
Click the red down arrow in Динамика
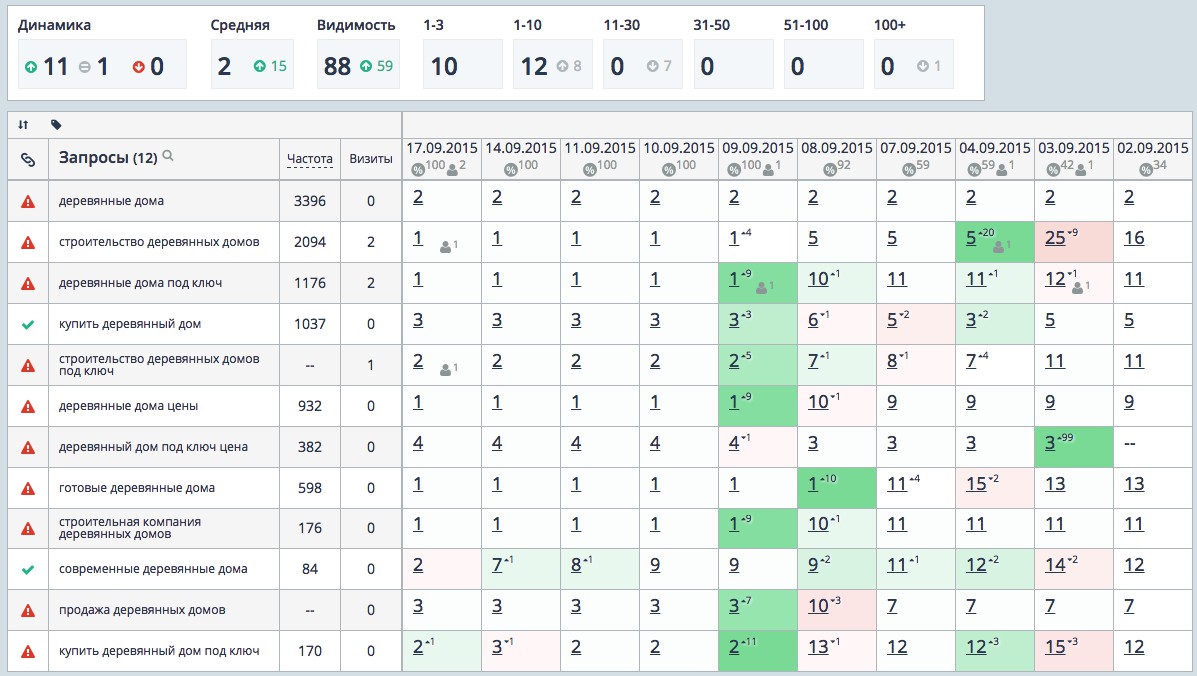(138, 67)
